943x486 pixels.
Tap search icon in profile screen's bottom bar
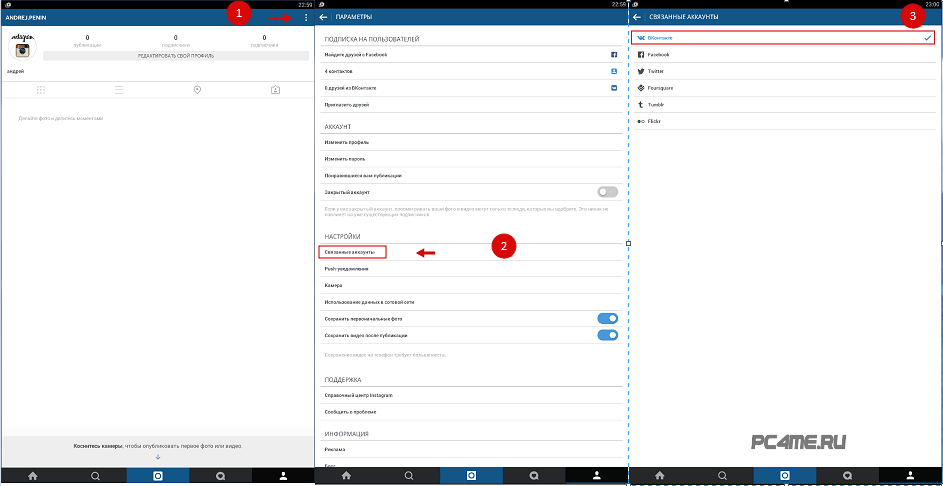95,476
